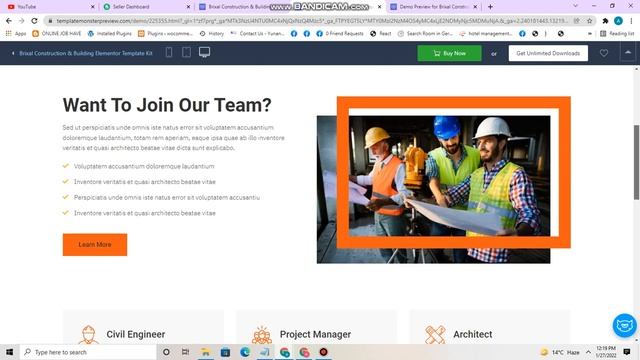Go back to Brixal Construction template page
640x360 pixels.
coord(82,53)
